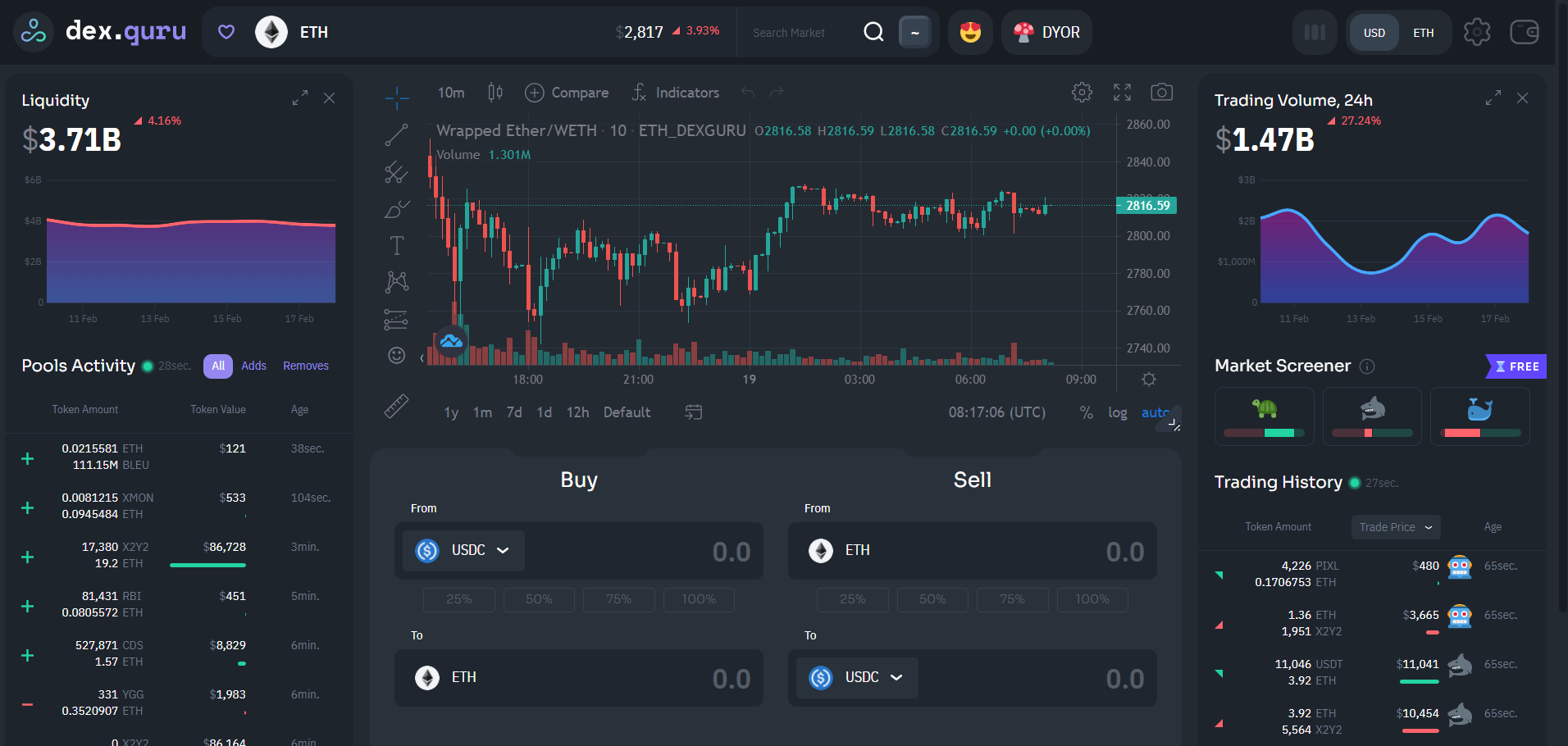This screenshot has height=746, width=1568.
Task: Expand the Liquidity panel
Action: click(300, 98)
